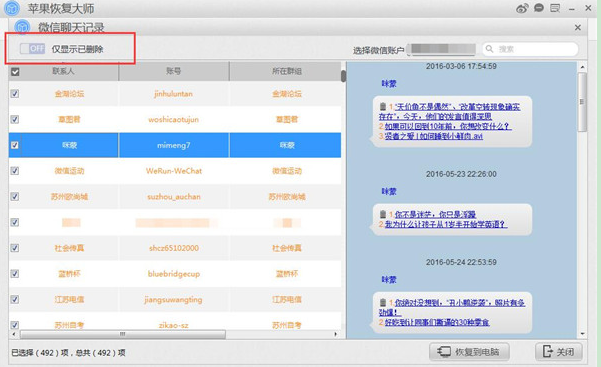
Task: Click the Weibo icon in title bar
Action: coord(522,8)
